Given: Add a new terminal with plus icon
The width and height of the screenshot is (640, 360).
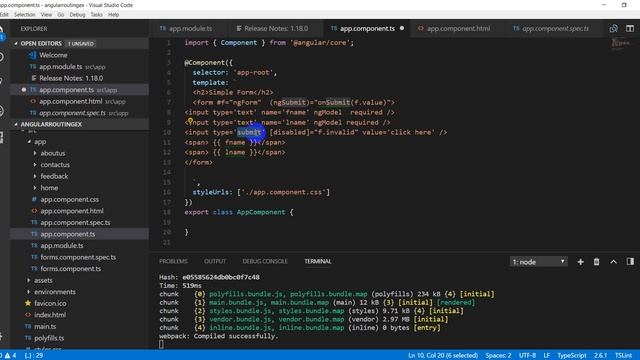Looking at the screenshot, I should point(580,262).
